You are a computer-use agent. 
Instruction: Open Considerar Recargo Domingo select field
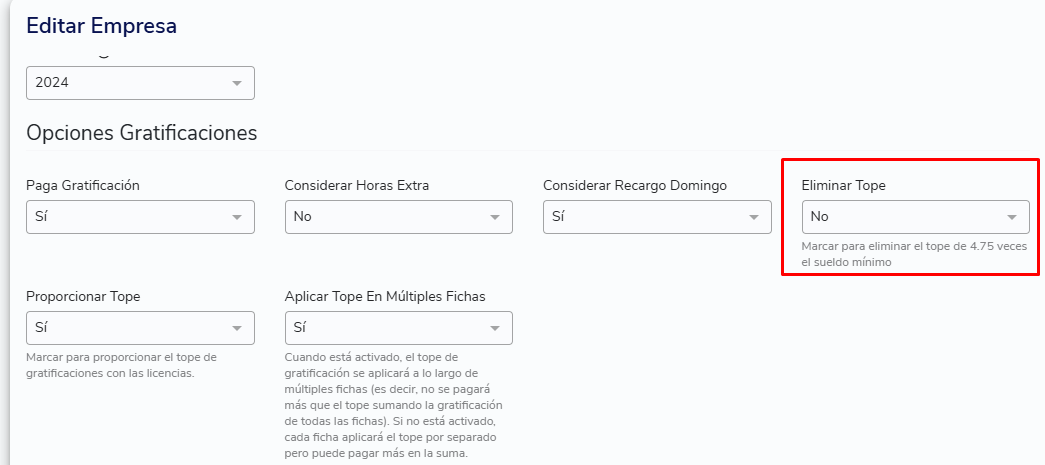click(657, 217)
